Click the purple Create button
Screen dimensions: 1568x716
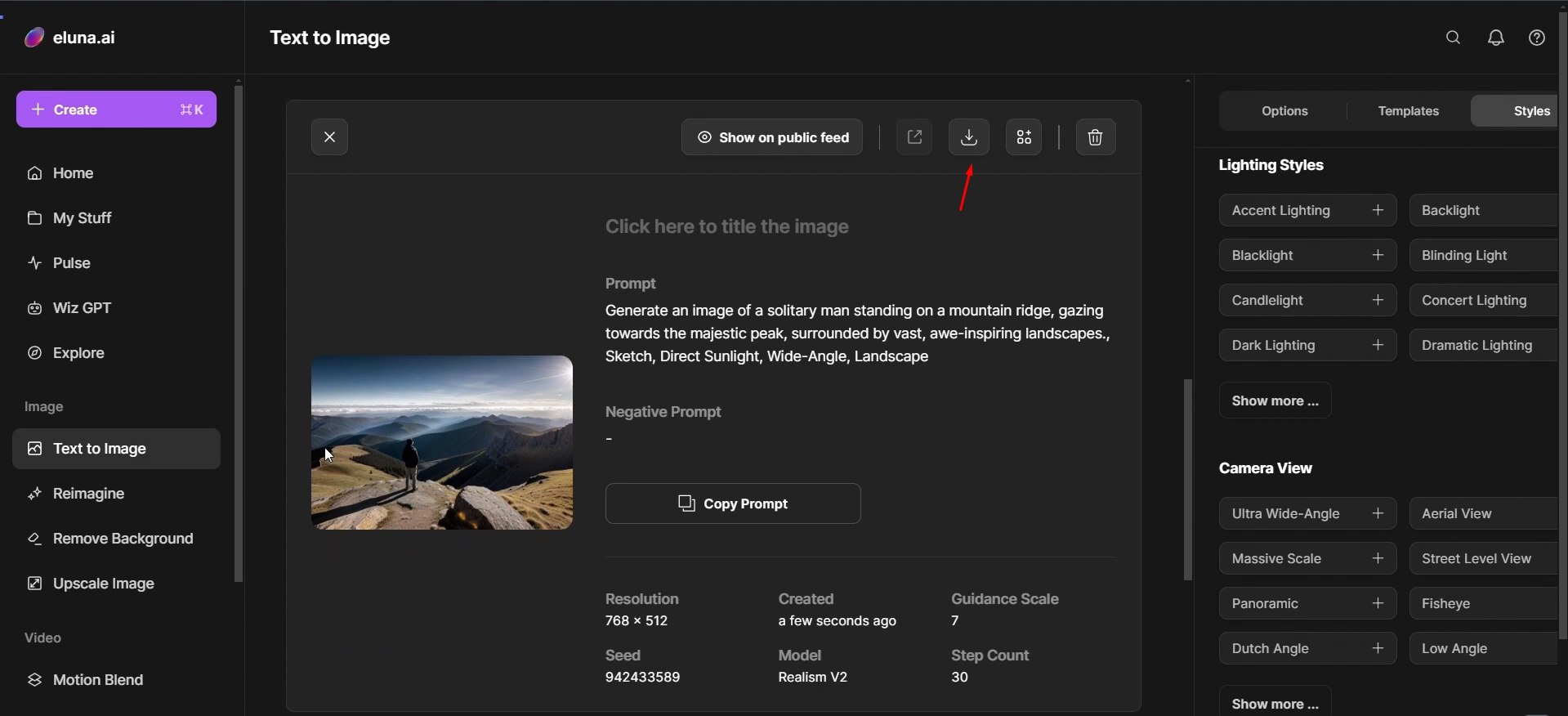point(116,110)
